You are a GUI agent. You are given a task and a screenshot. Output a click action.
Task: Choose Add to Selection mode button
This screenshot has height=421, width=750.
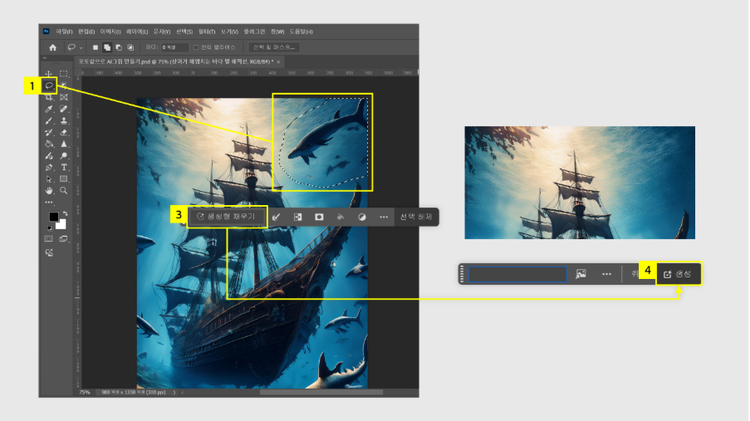click(107, 47)
